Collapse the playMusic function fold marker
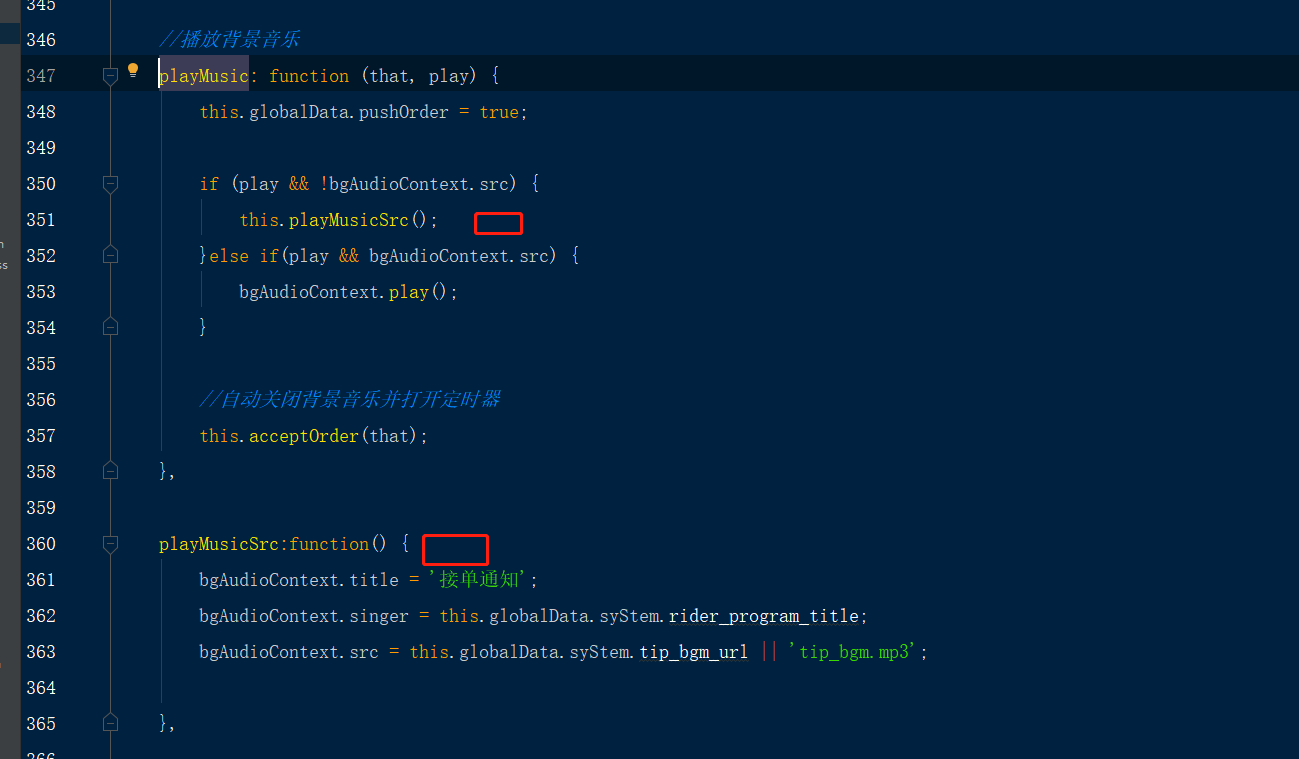1299x759 pixels. (110, 76)
